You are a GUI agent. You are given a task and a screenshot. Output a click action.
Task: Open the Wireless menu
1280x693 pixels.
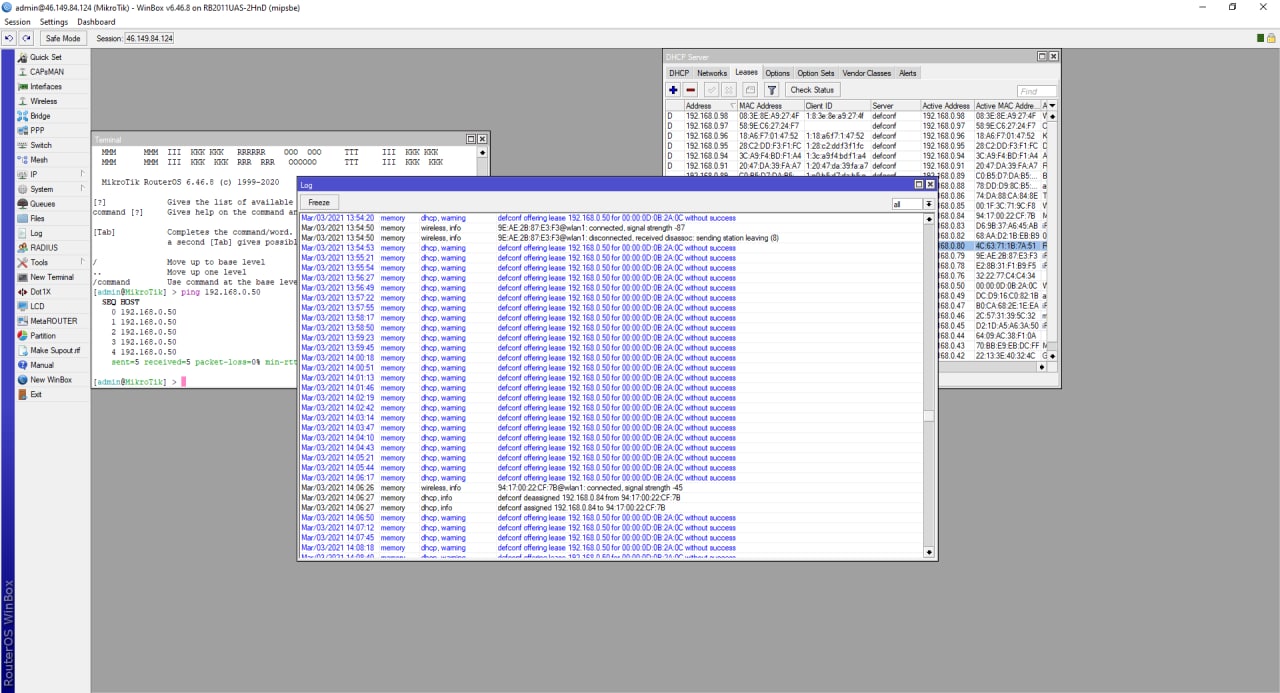click(x=43, y=101)
